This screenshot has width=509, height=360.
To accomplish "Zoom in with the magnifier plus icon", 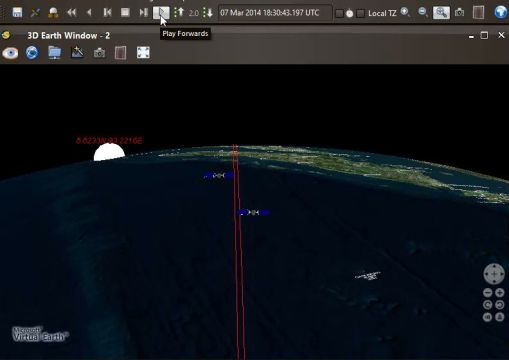I will (x=405, y=13).
